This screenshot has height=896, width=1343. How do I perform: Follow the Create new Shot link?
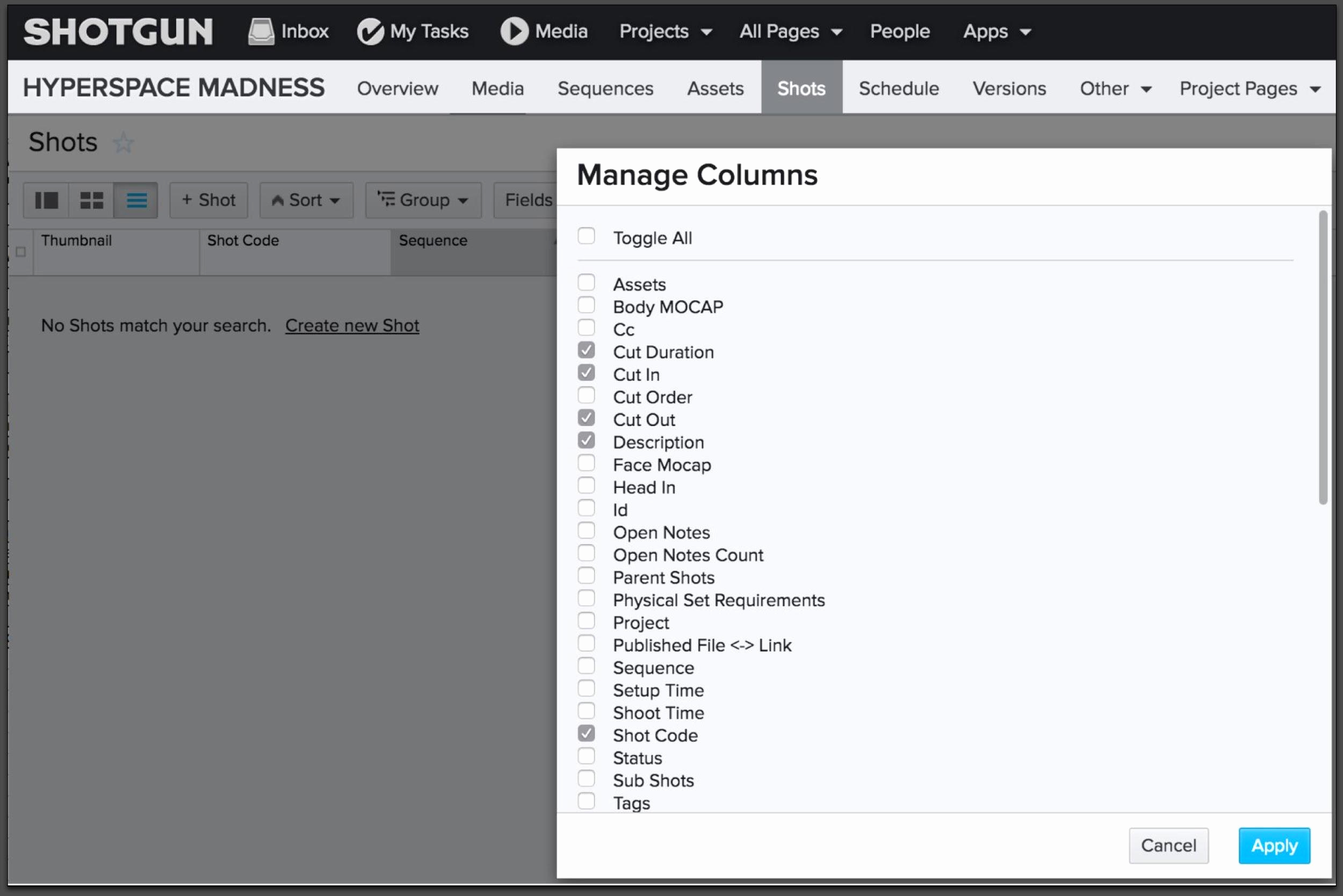352,325
